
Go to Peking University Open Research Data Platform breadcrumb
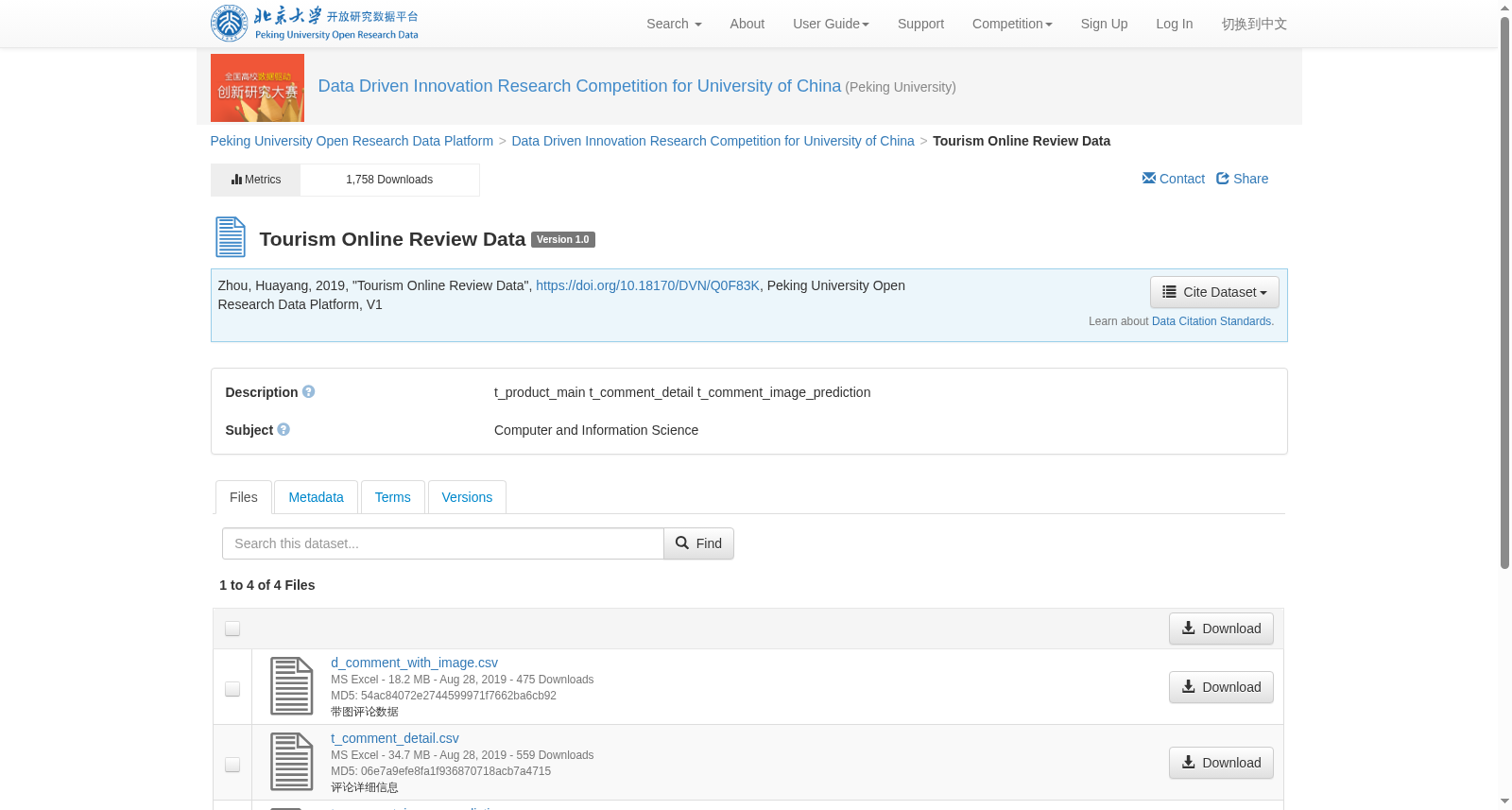(x=352, y=141)
